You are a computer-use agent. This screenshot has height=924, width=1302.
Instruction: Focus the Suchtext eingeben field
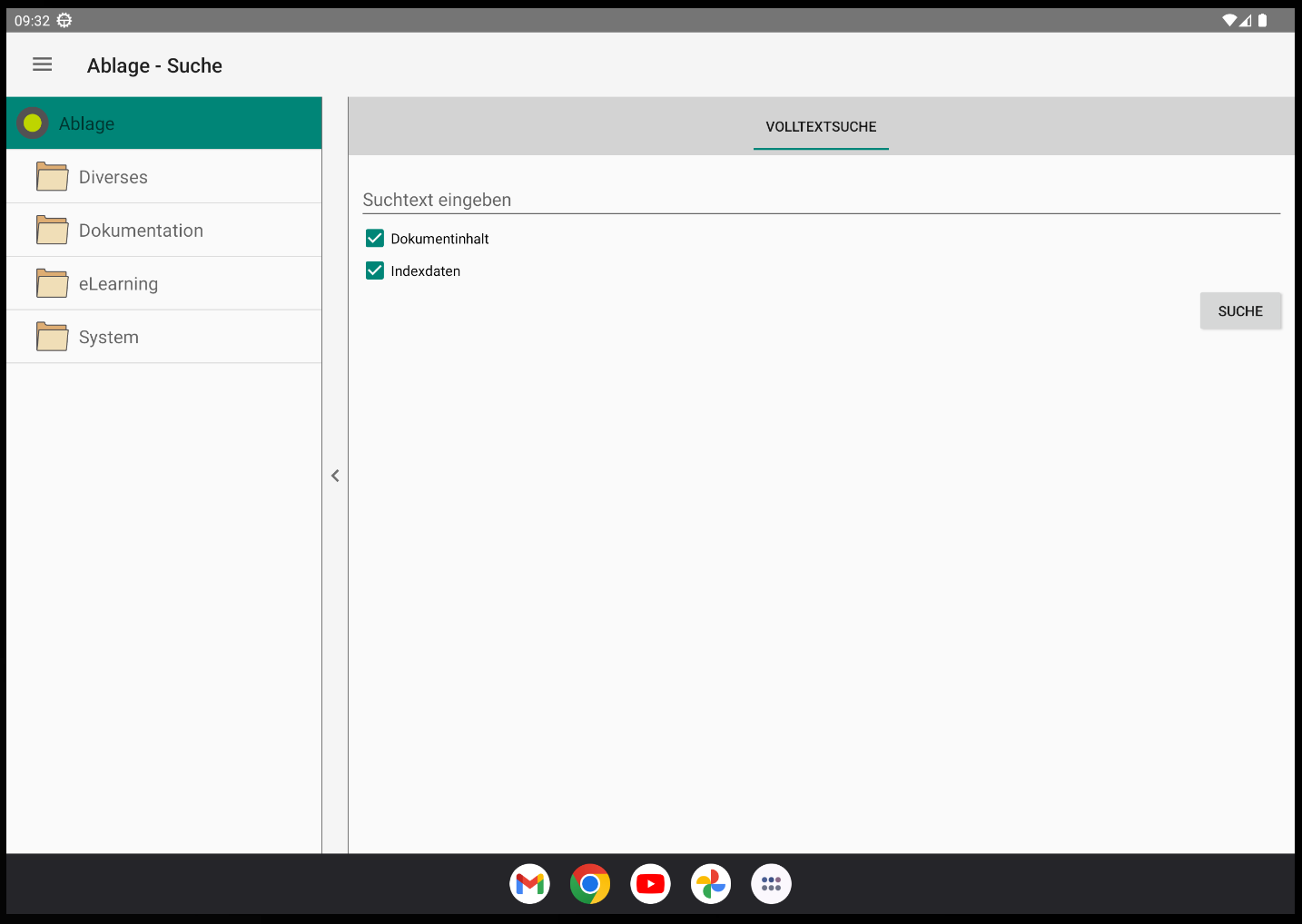point(820,200)
